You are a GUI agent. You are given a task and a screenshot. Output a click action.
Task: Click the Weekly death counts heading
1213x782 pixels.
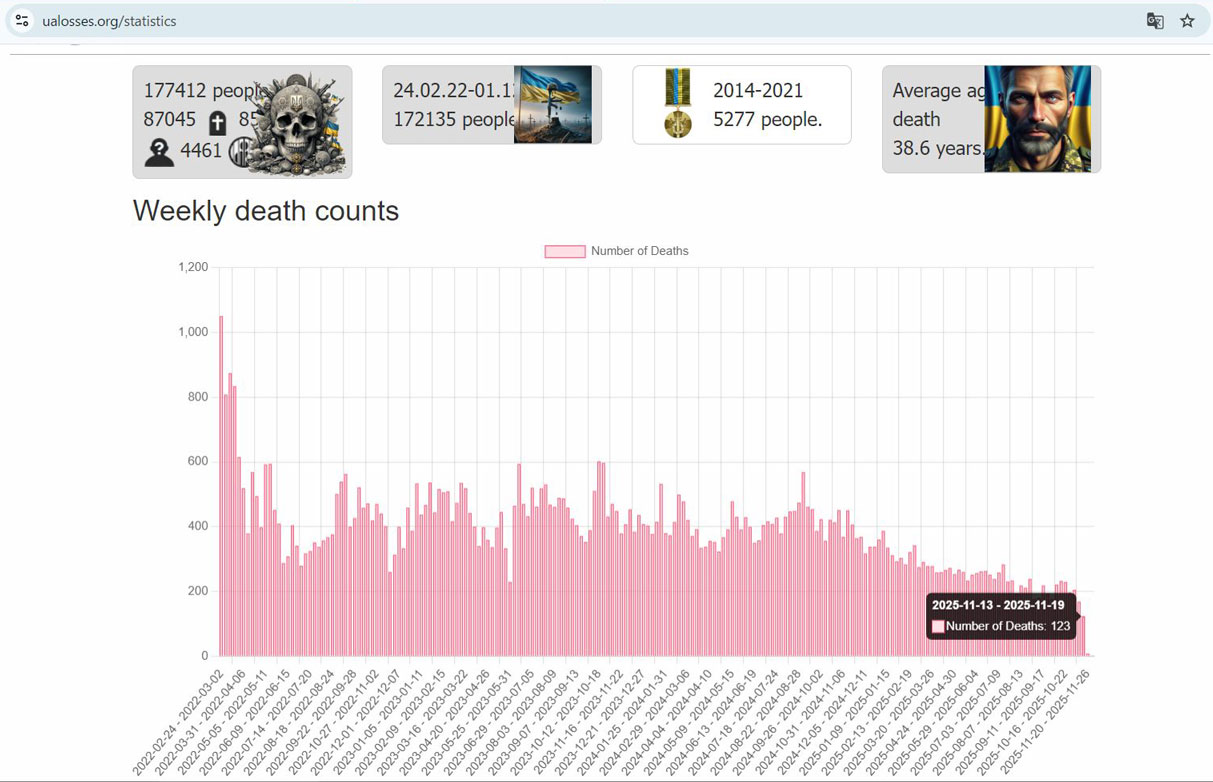click(266, 211)
